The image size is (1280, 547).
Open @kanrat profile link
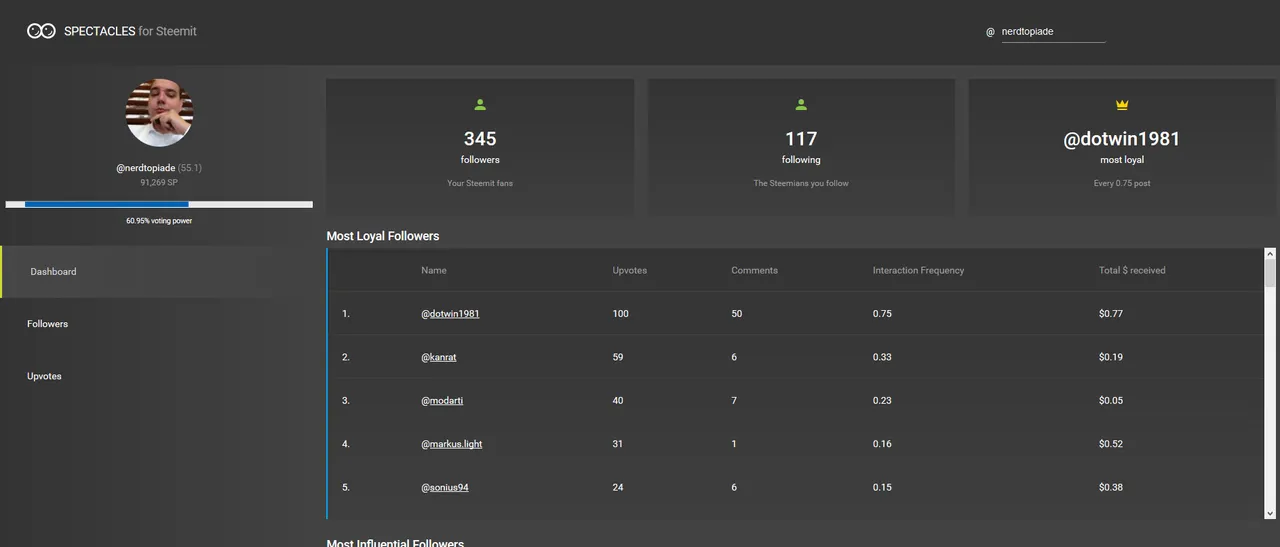[439, 357]
